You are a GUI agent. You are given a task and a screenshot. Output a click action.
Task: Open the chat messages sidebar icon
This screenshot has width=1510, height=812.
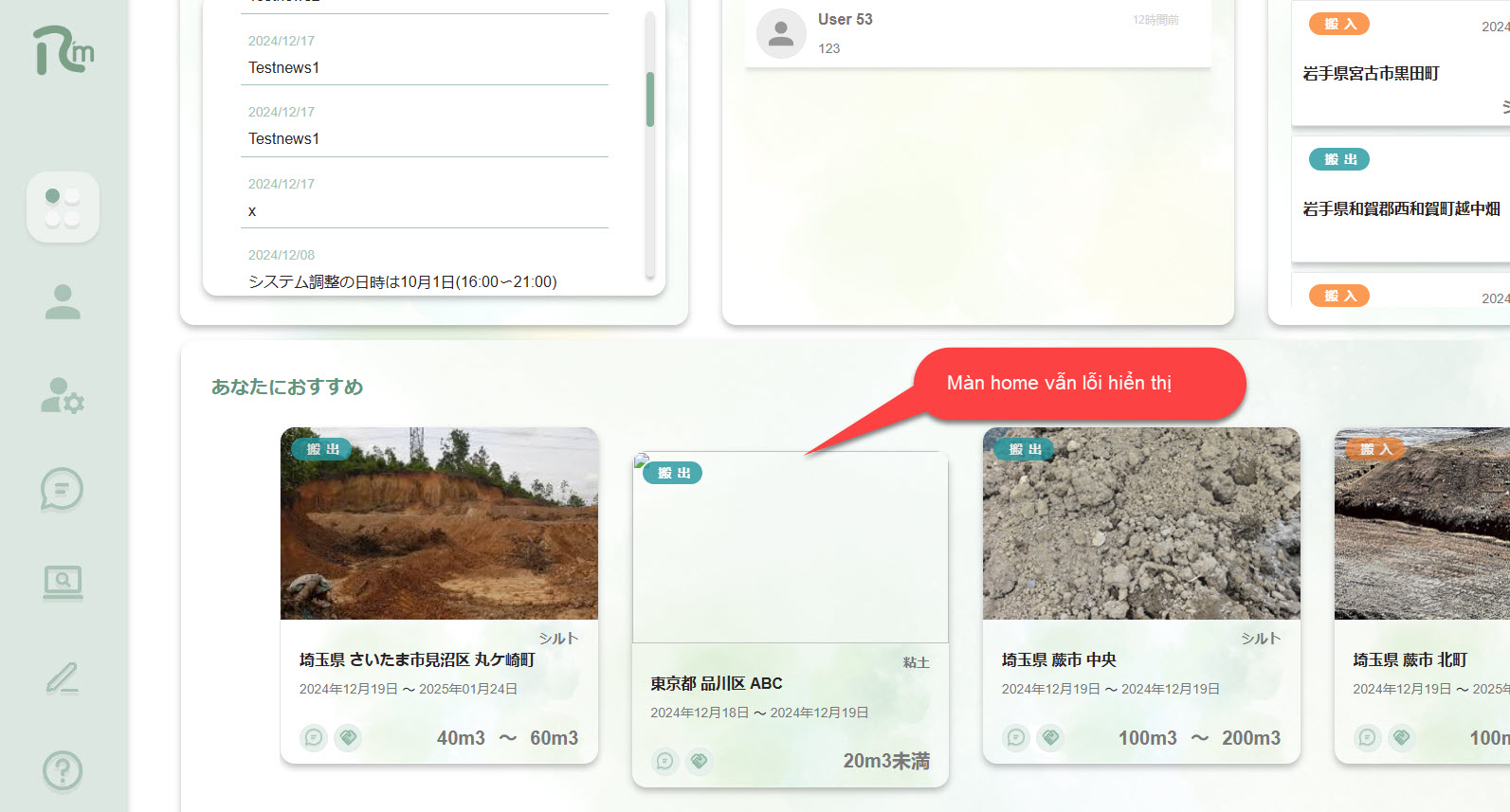pyautogui.click(x=63, y=490)
